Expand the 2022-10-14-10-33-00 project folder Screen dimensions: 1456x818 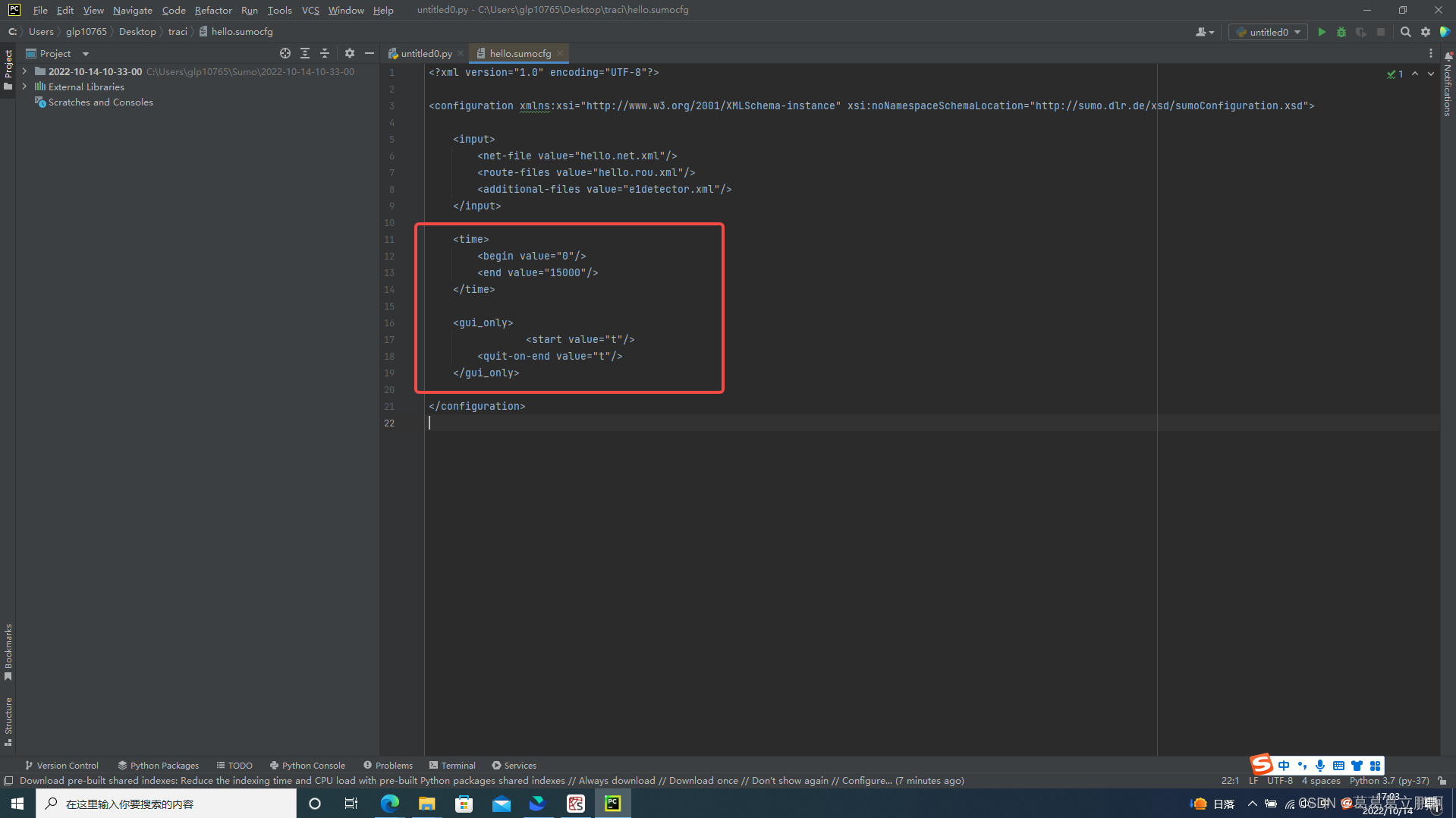(x=25, y=71)
